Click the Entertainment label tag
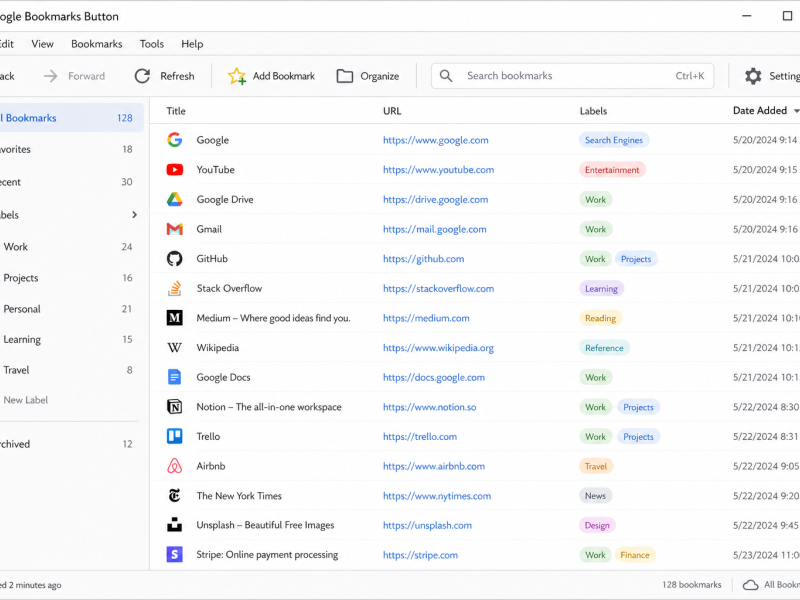Viewport: 800px width, 600px height. click(x=612, y=170)
